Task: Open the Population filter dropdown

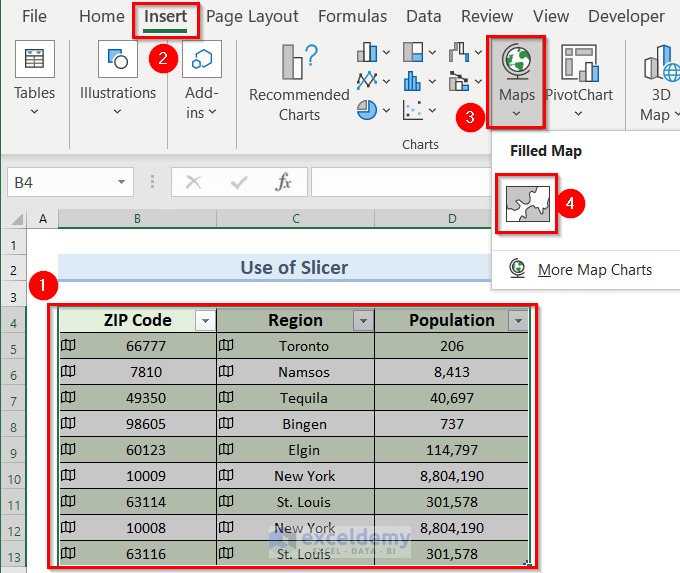Action: tap(518, 321)
